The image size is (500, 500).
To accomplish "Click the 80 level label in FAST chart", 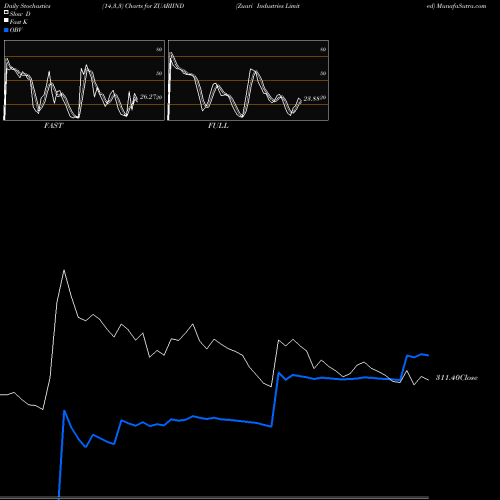I will [x=159, y=49].
